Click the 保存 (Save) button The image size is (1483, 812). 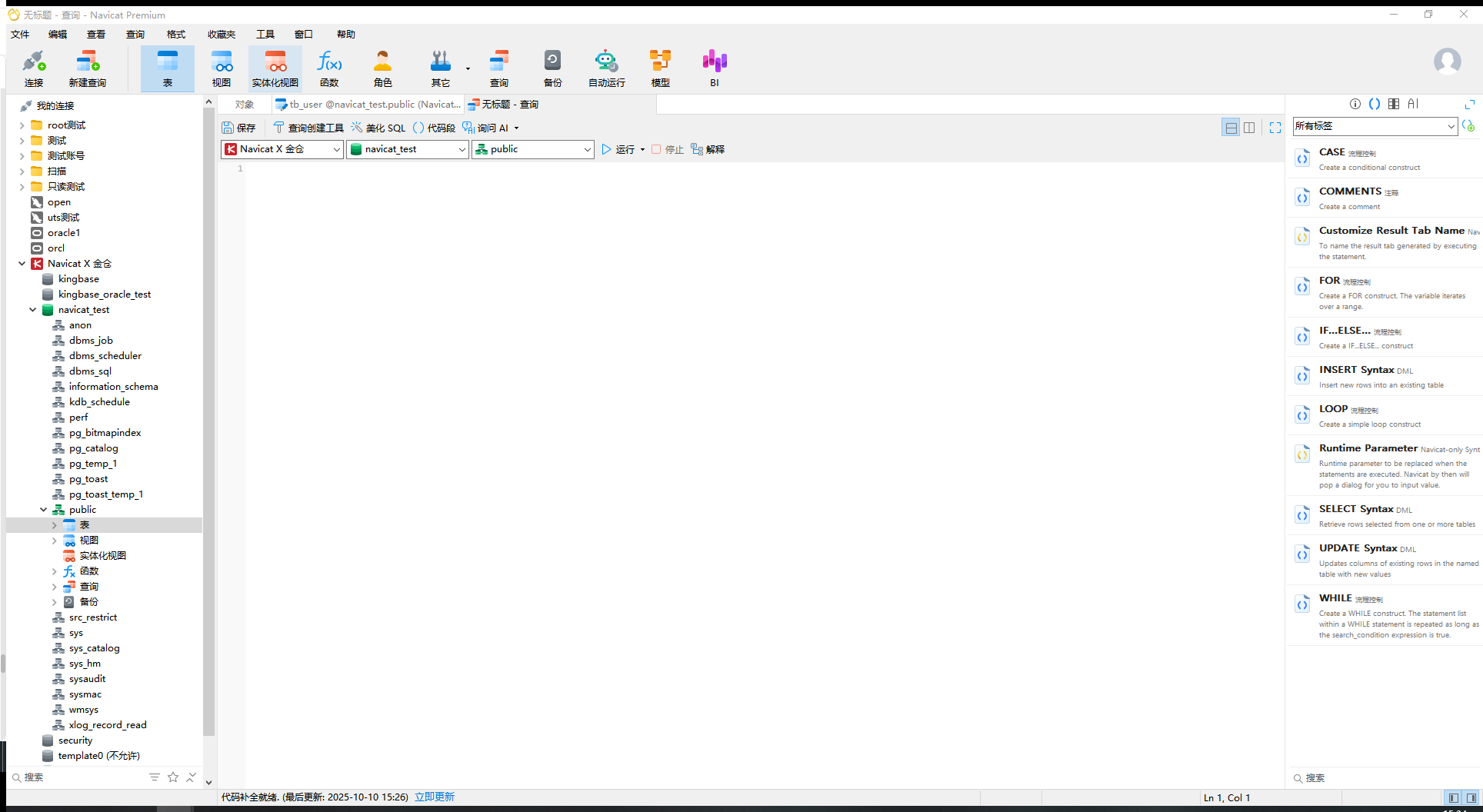coord(238,128)
